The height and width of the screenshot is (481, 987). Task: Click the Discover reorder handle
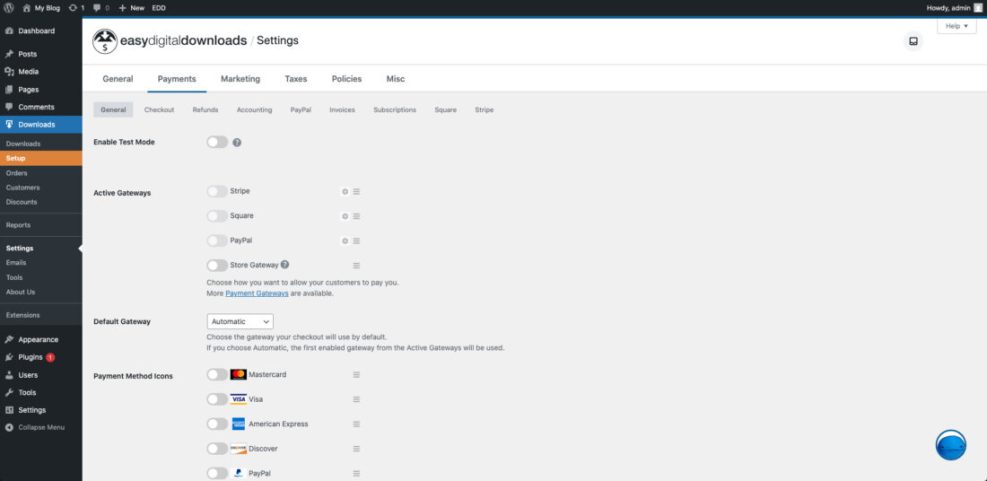point(356,449)
